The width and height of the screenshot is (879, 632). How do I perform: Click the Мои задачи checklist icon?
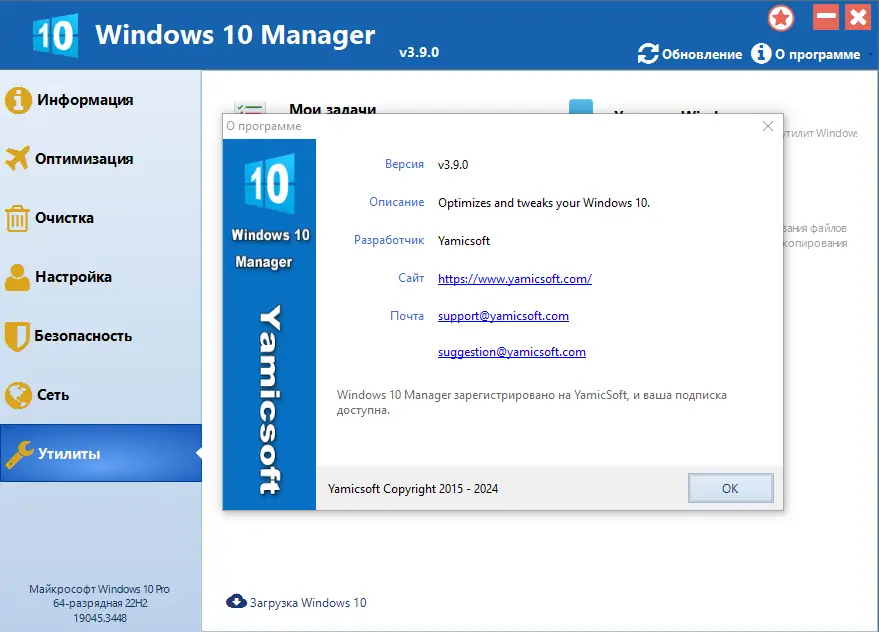coord(250,108)
